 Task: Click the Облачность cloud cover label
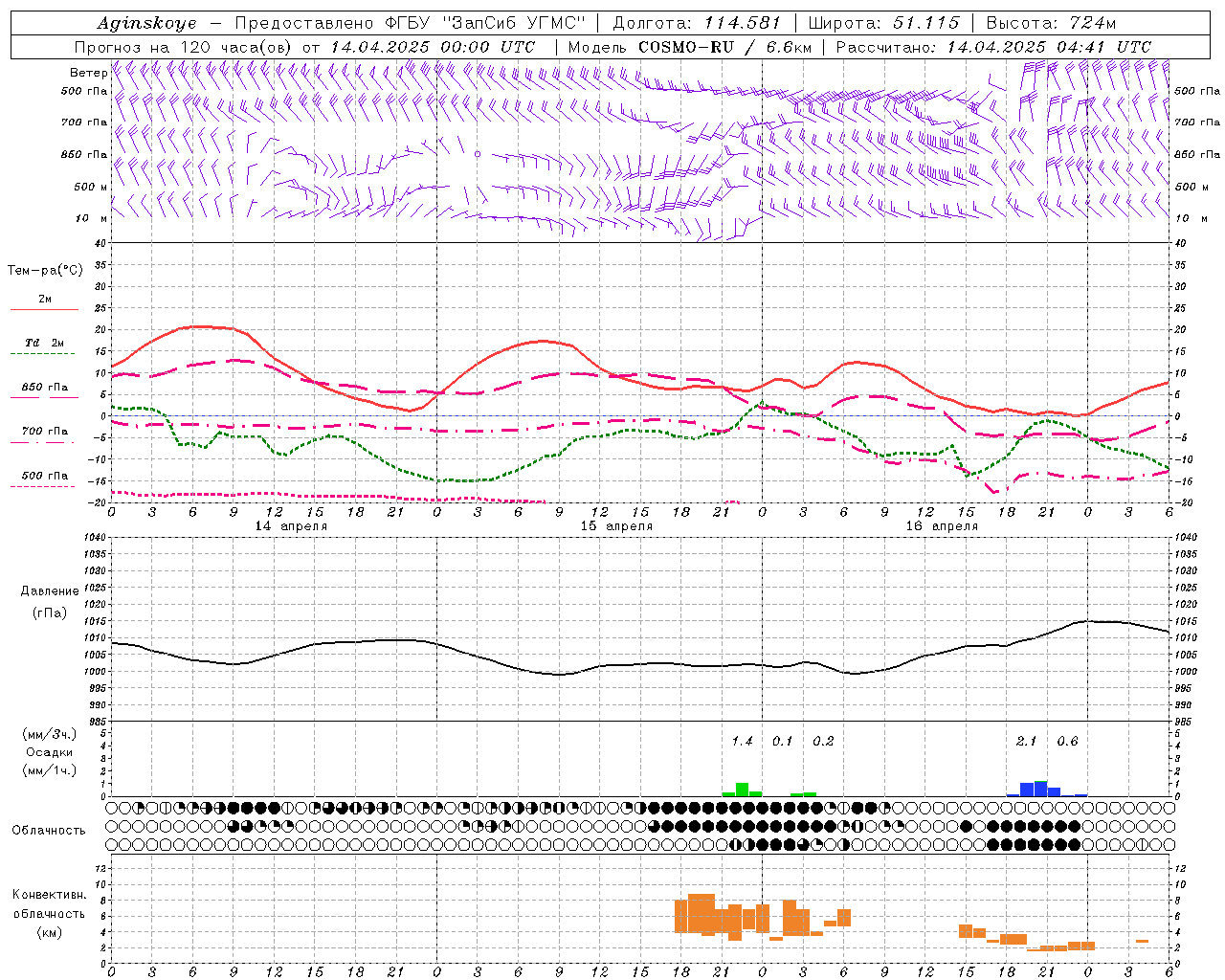[x=49, y=831]
